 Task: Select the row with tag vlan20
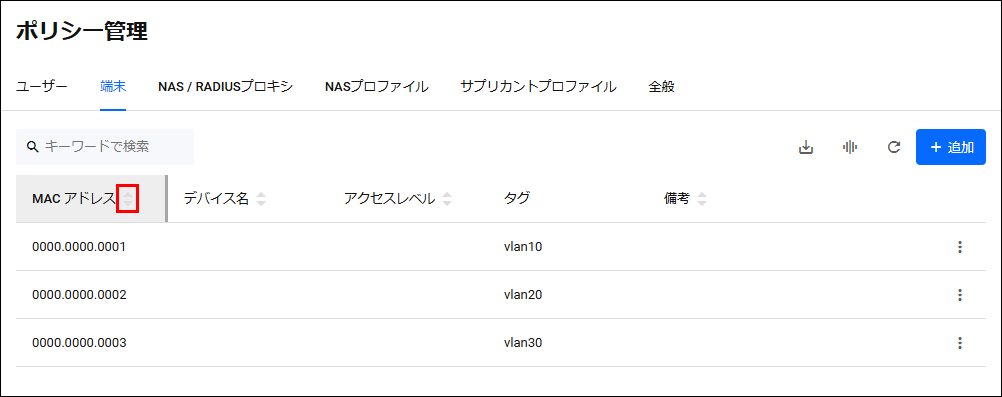pos(501,295)
